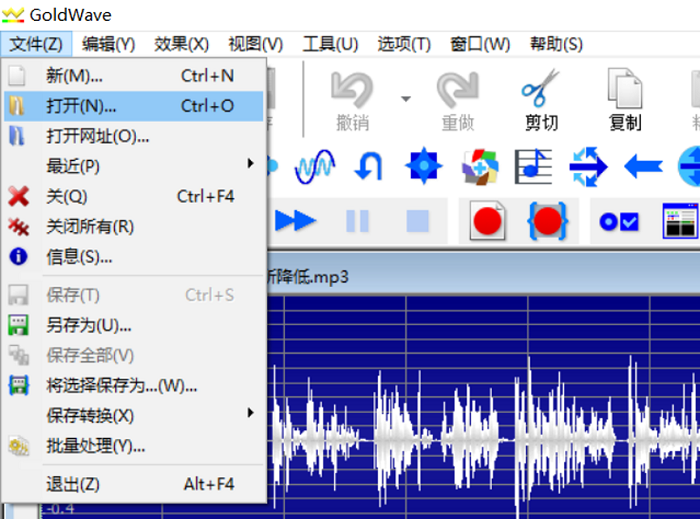Image resolution: width=700 pixels, height=519 pixels.
Task: Open 信息(S)... file information
Action: [133, 257]
